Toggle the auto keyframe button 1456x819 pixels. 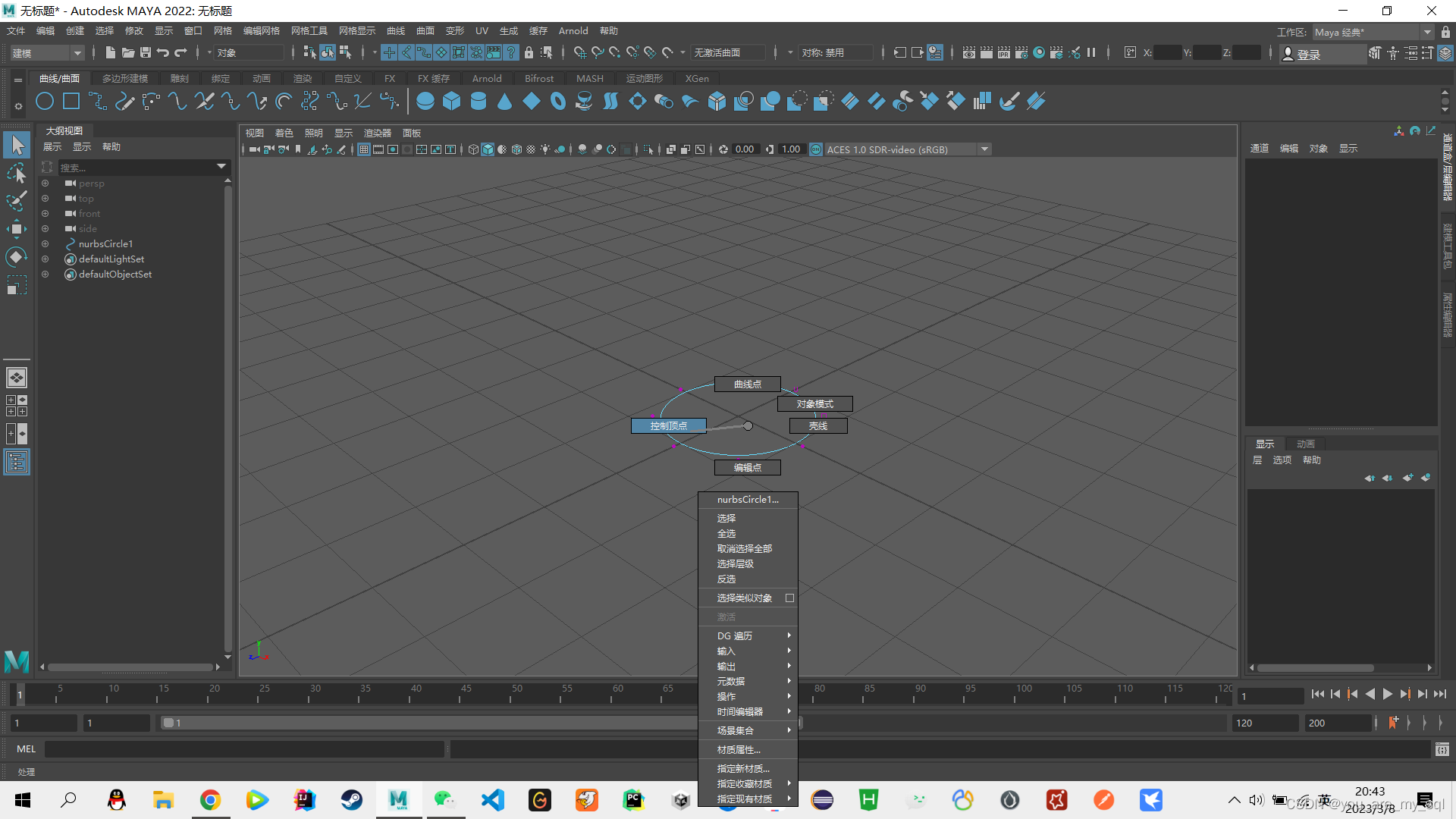tap(1393, 723)
